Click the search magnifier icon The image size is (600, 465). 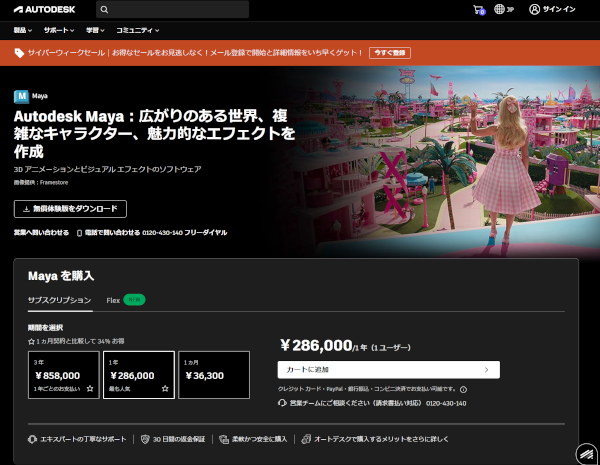click(104, 10)
